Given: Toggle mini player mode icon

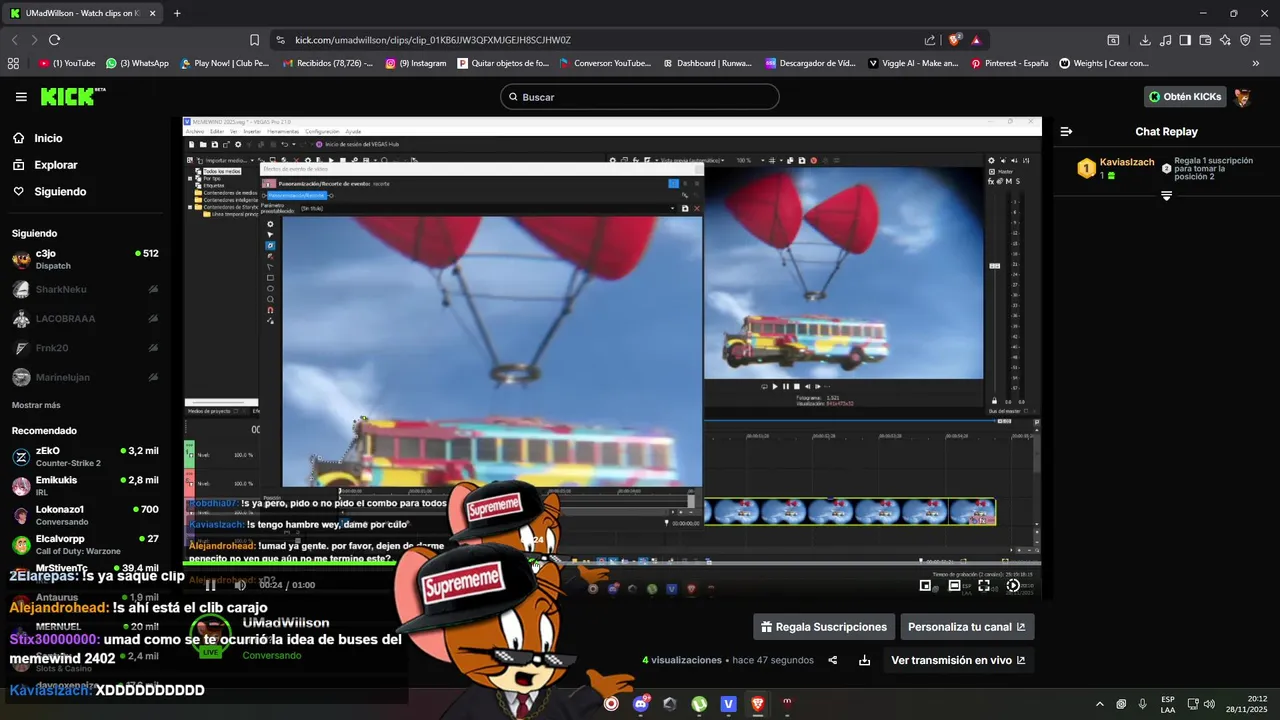Looking at the screenshot, I should (925, 586).
